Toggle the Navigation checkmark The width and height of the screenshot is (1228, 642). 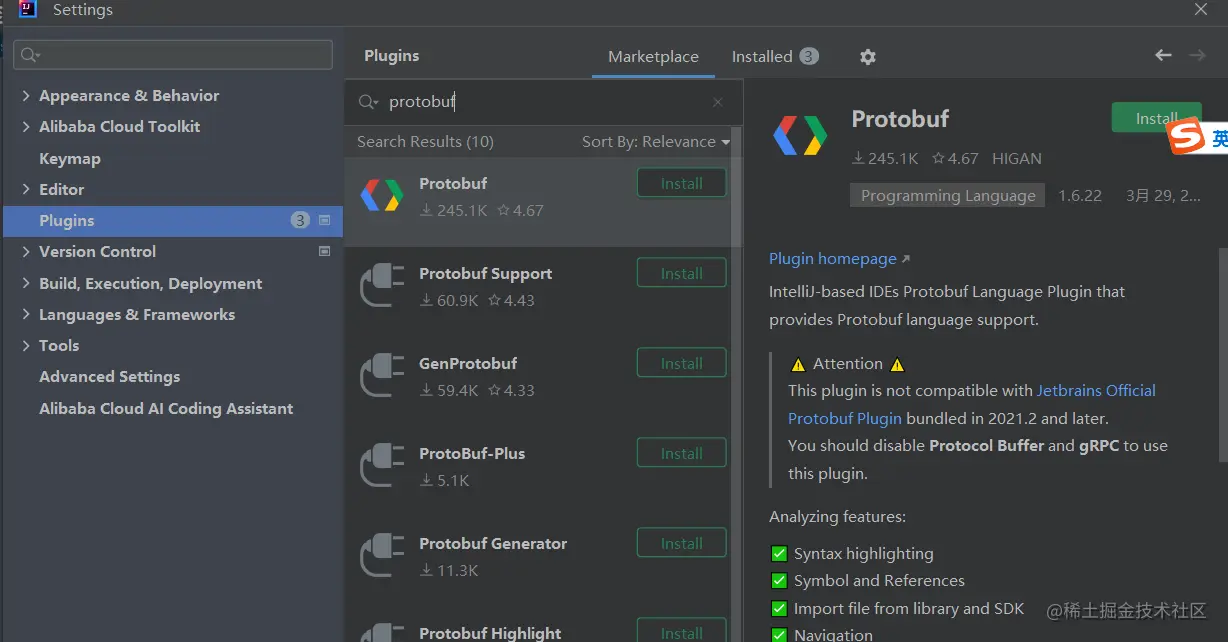780,634
